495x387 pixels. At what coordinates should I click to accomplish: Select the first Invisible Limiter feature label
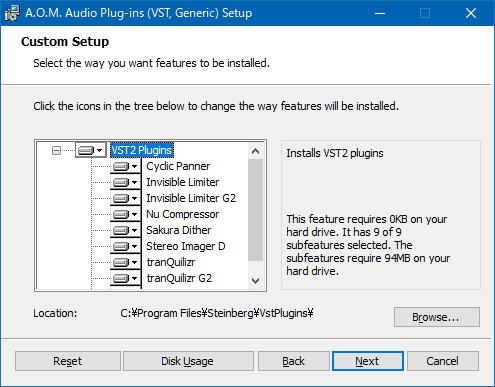click(182, 182)
